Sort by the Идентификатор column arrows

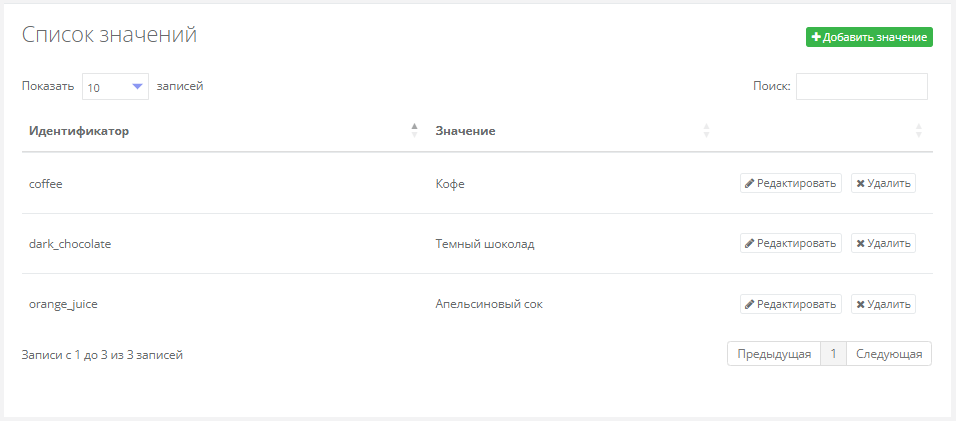pos(415,130)
